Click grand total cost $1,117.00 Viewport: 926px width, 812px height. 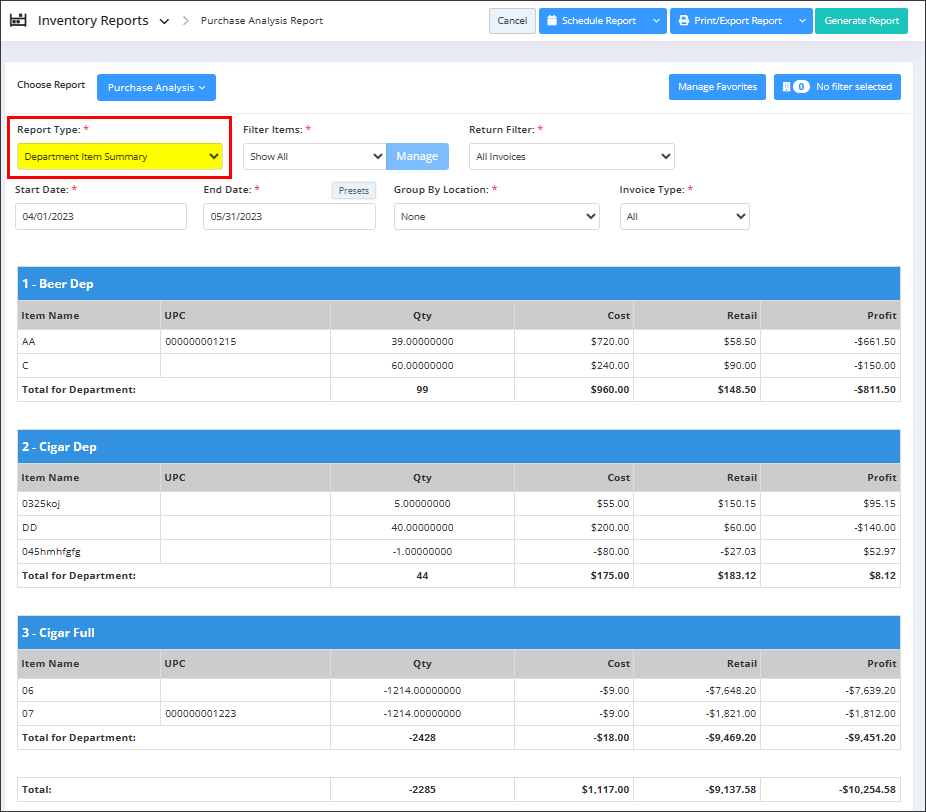click(x=605, y=790)
